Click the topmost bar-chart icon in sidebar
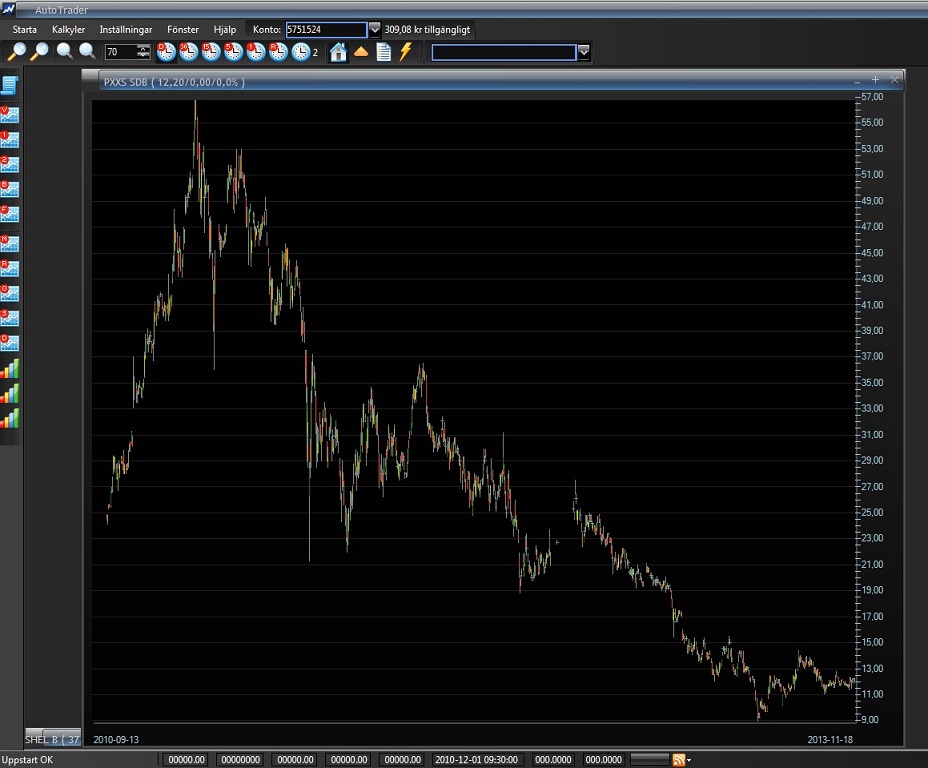The height and width of the screenshot is (768, 928). pos(10,369)
